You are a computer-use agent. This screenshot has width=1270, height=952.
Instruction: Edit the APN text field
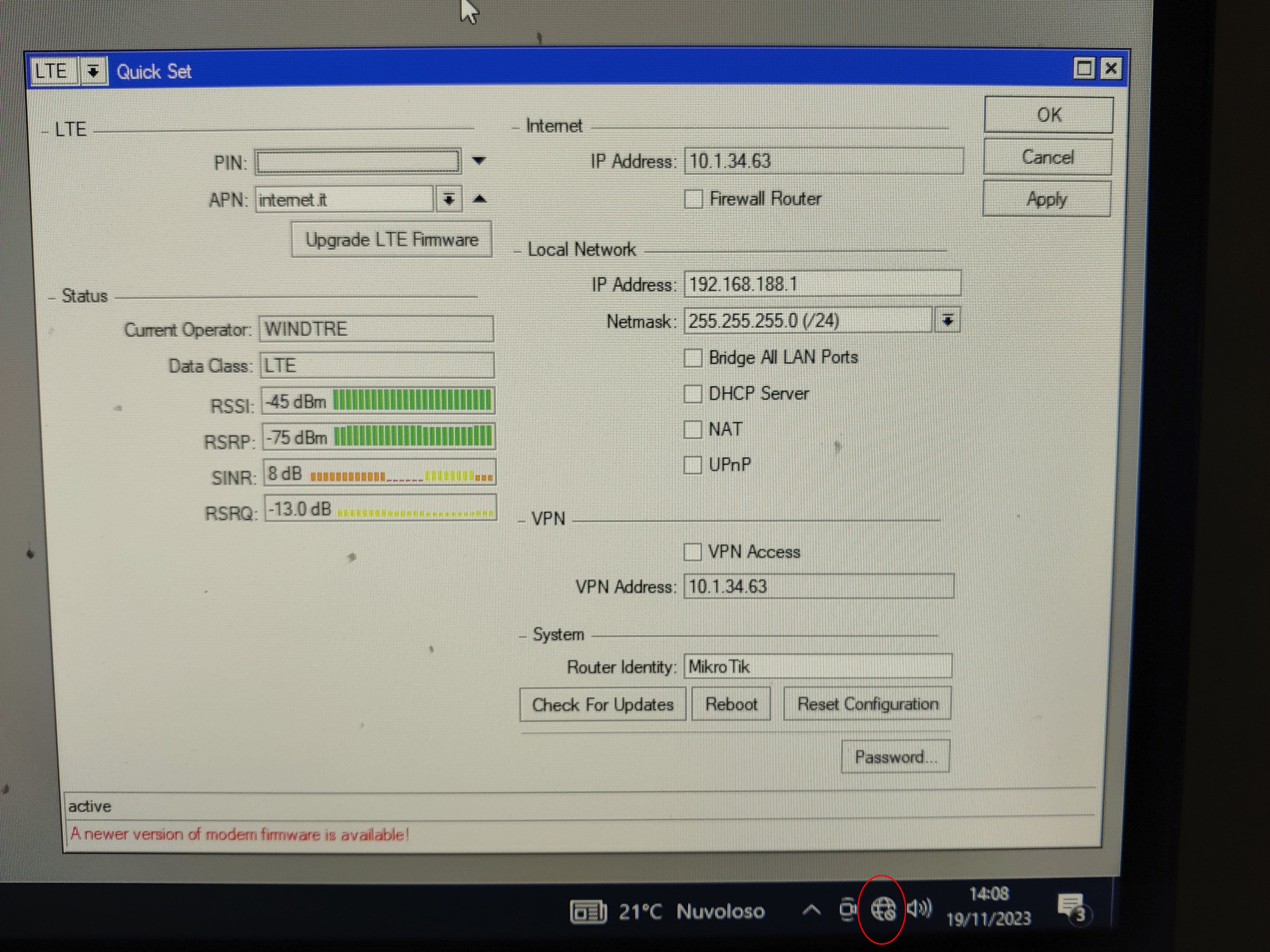click(x=345, y=200)
